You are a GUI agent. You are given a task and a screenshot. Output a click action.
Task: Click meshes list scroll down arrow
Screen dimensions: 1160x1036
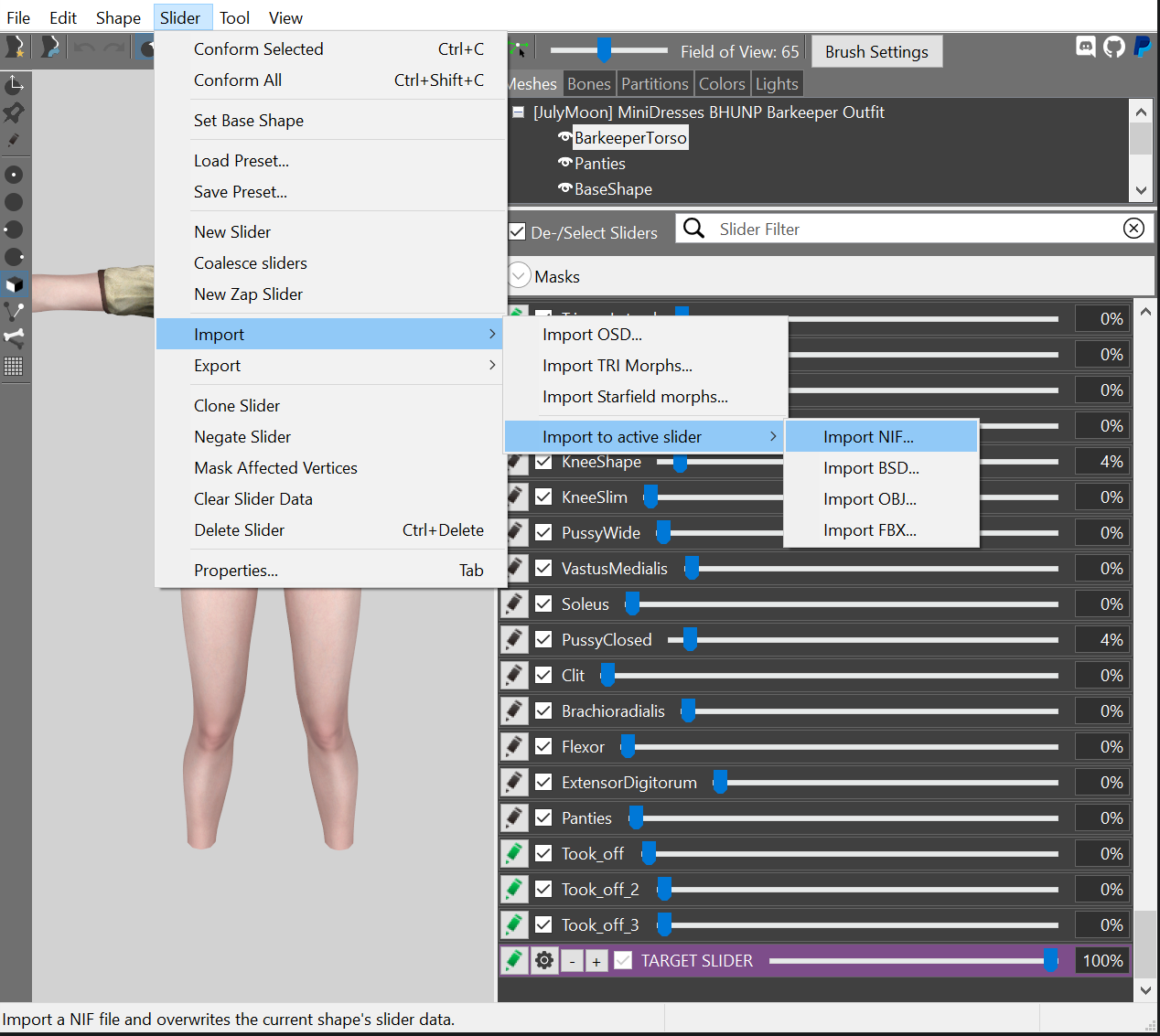pos(1141,190)
